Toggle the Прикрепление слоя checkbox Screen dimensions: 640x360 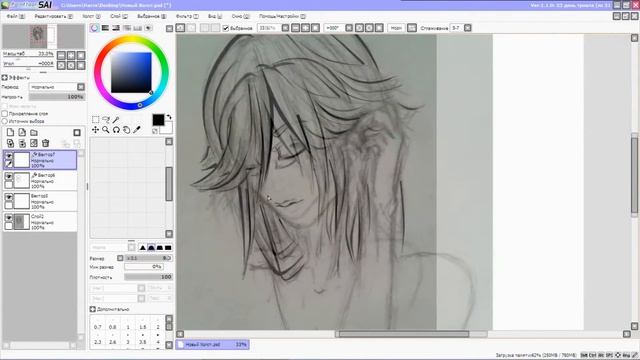5,113
